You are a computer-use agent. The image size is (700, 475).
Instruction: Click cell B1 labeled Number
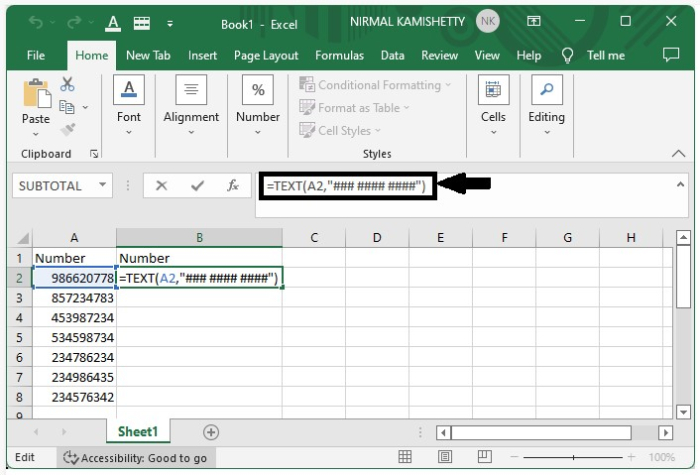(199, 258)
